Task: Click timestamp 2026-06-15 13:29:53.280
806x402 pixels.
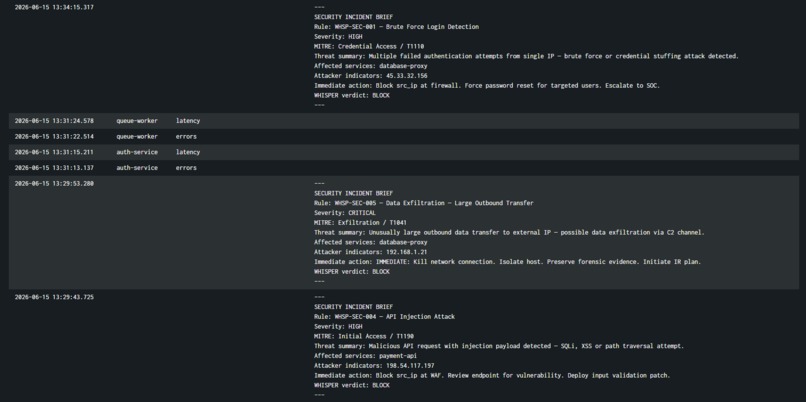Action: click(x=54, y=184)
